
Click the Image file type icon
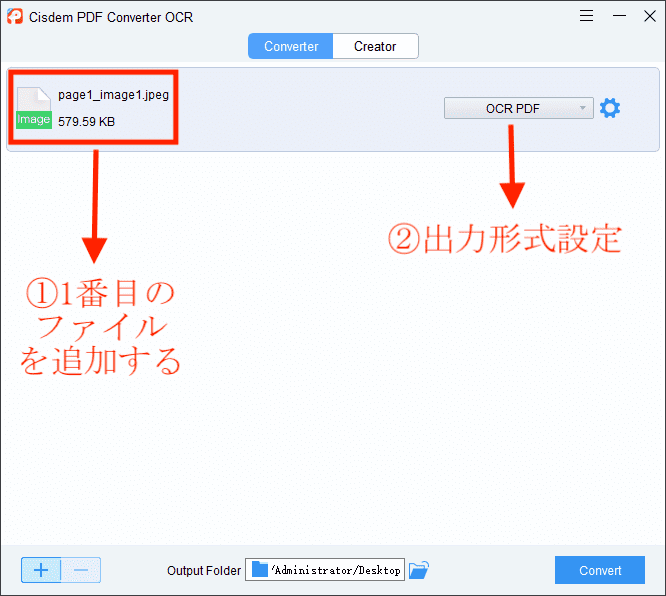(34, 108)
